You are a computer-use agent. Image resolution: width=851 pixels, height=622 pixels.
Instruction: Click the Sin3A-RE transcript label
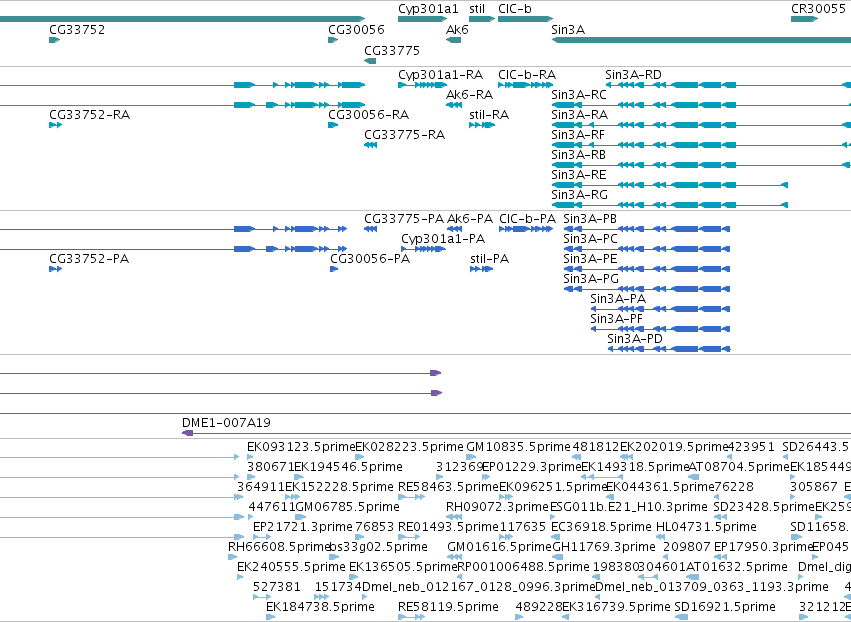click(x=579, y=175)
